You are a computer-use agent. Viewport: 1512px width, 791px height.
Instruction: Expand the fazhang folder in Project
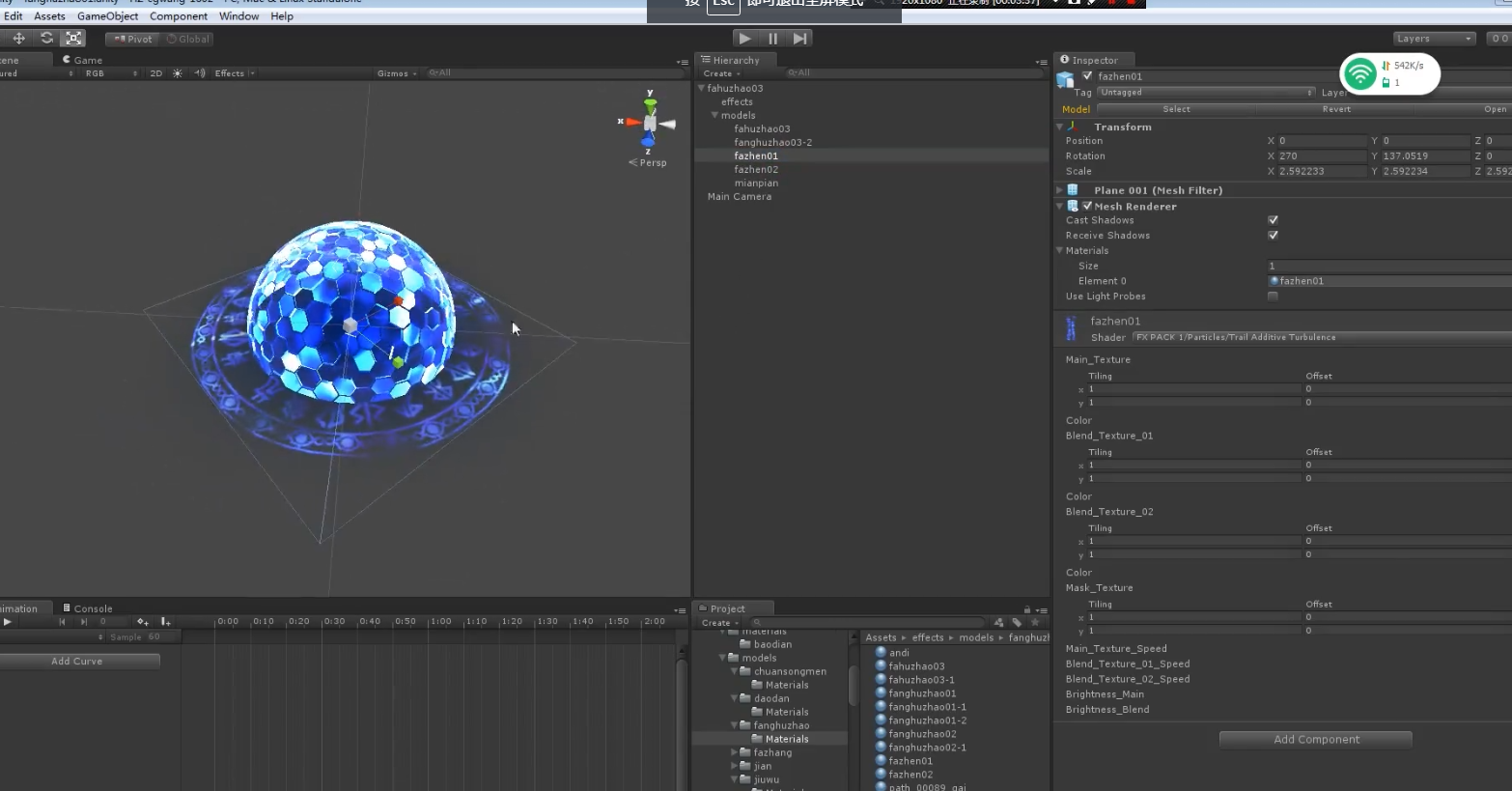(x=735, y=752)
